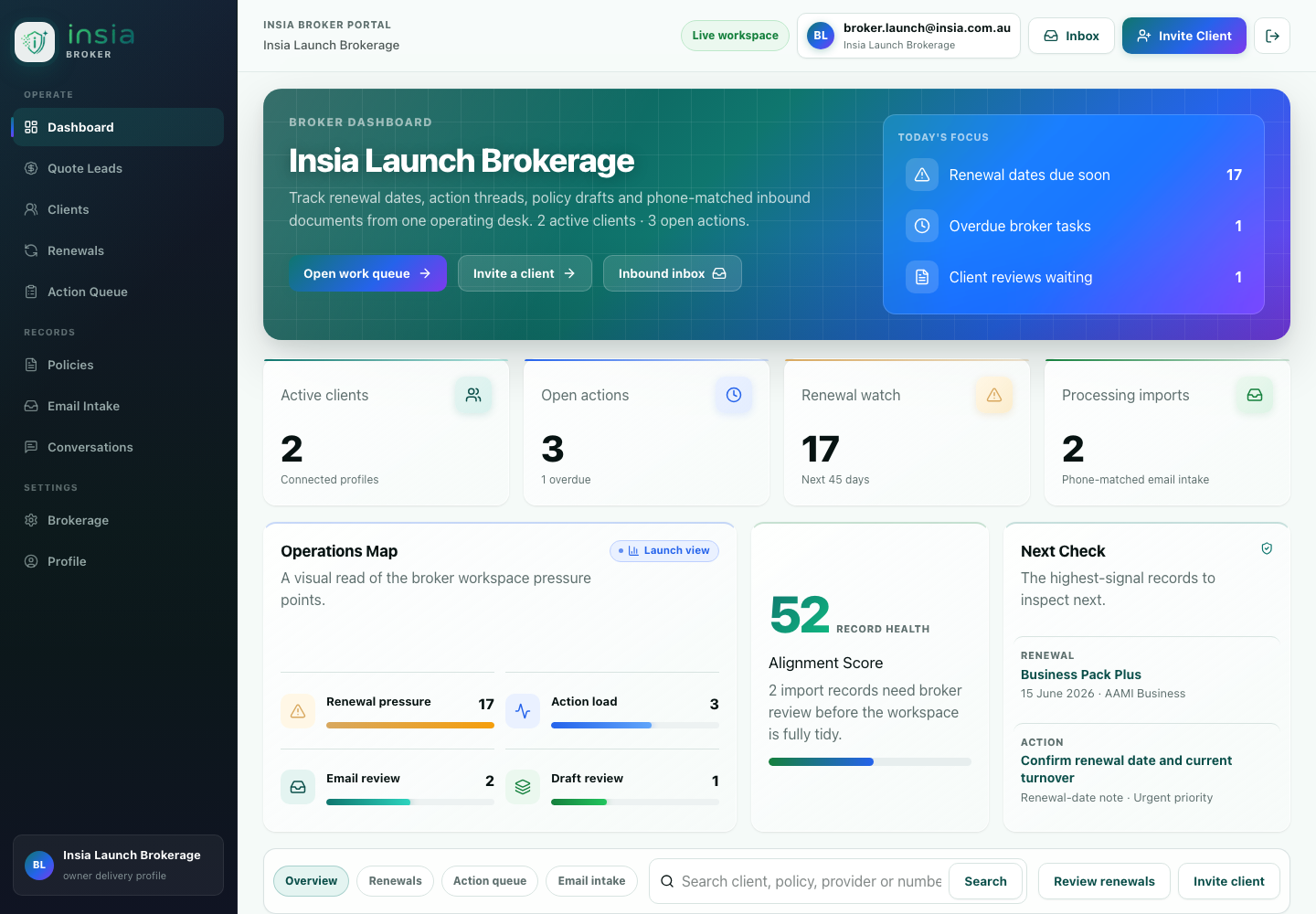
Task: Click the Email review progress bar
Action: [410, 802]
